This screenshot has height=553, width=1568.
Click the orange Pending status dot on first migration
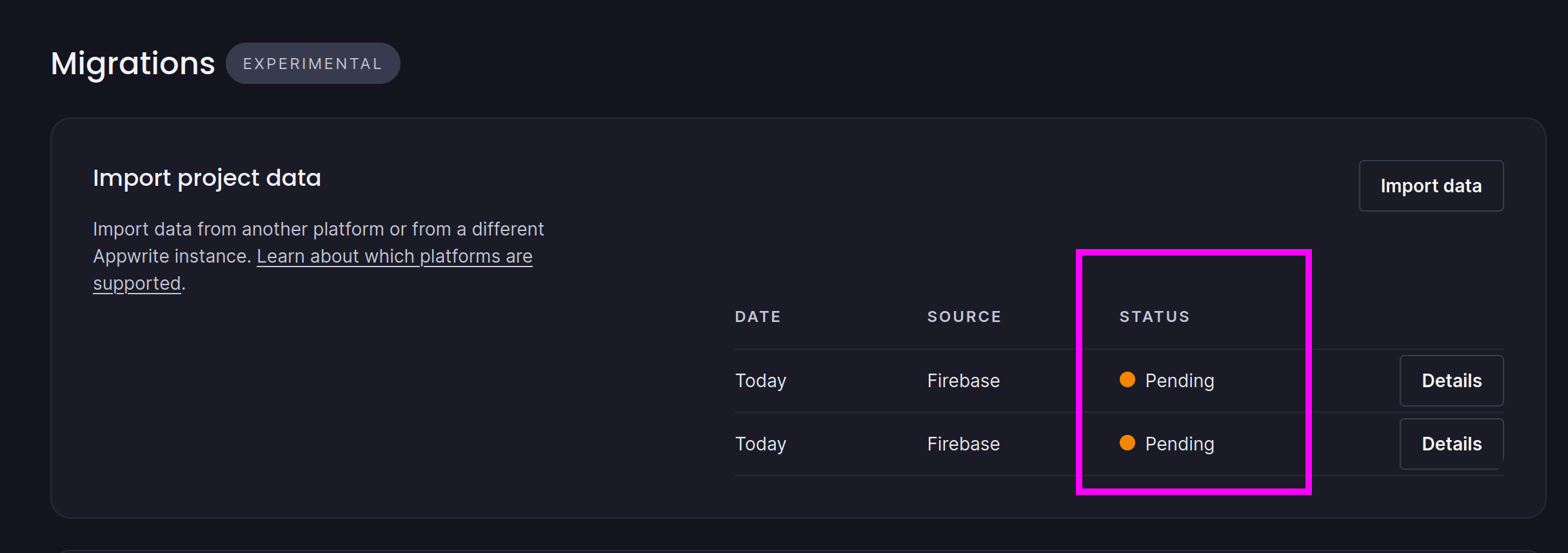1127,380
